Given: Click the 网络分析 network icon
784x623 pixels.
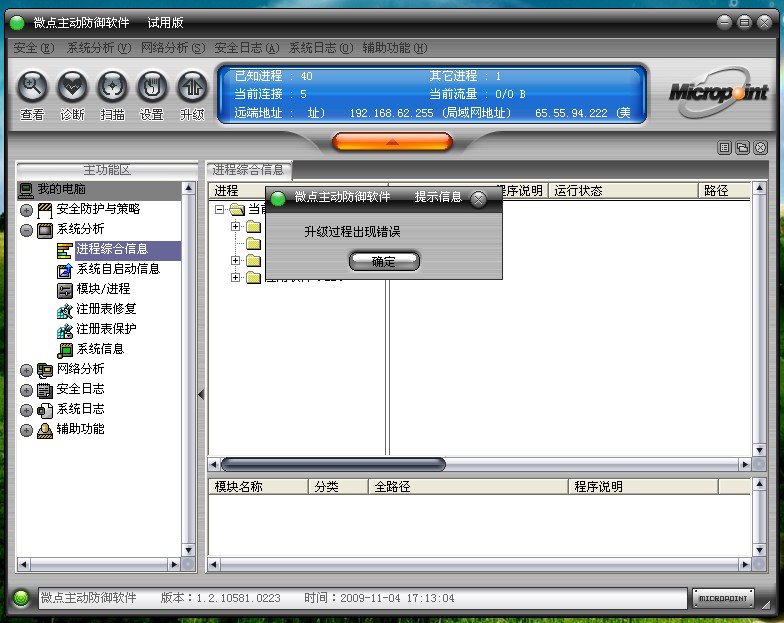Looking at the screenshot, I should [45, 370].
